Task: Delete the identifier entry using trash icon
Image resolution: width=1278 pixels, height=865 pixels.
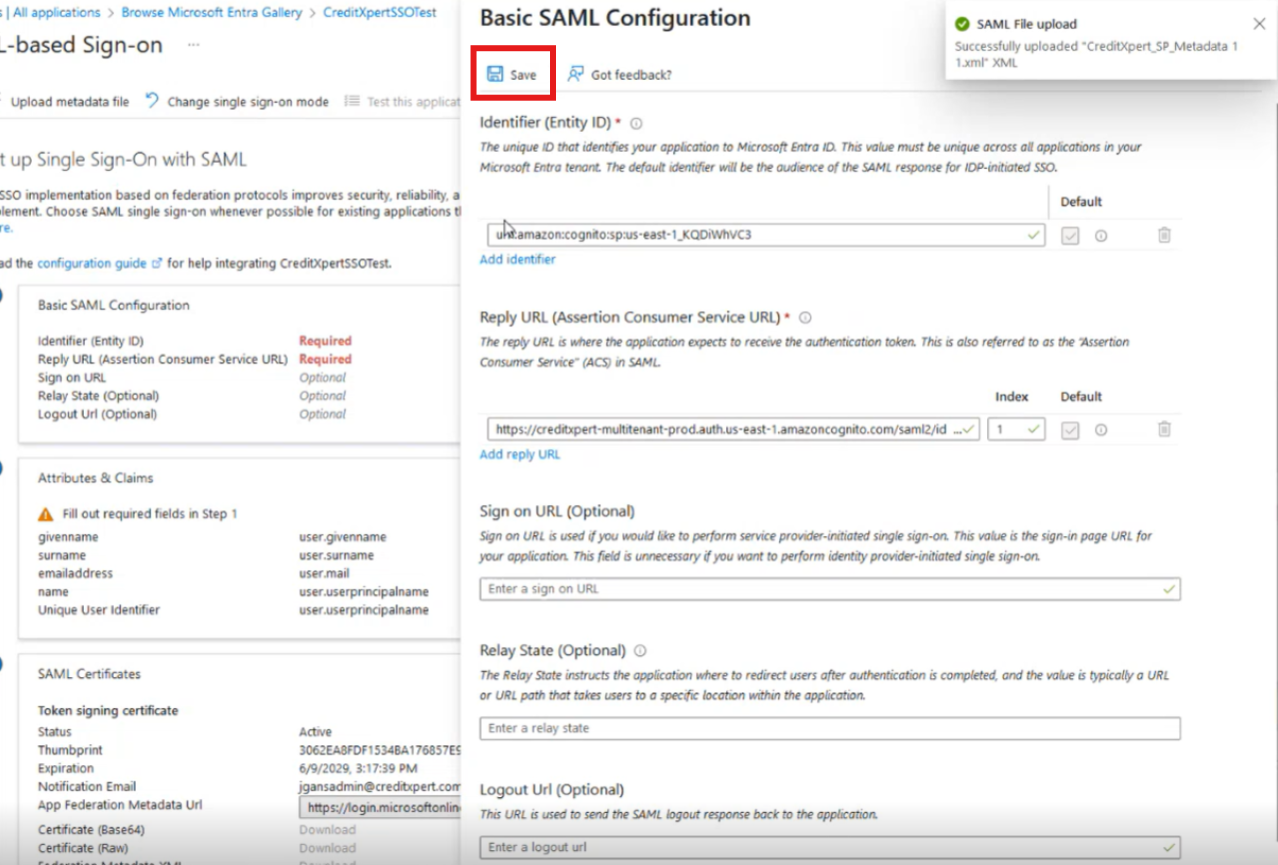Action: (x=1164, y=235)
